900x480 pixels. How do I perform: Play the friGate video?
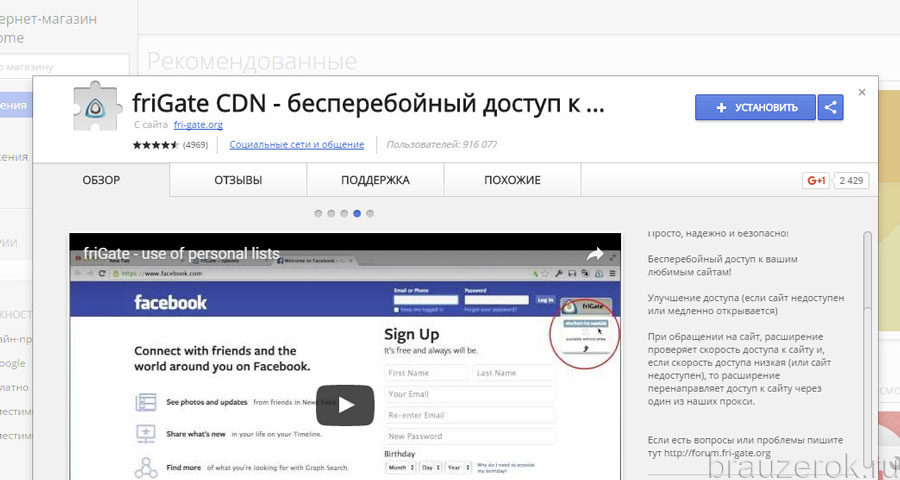[x=345, y=405]
